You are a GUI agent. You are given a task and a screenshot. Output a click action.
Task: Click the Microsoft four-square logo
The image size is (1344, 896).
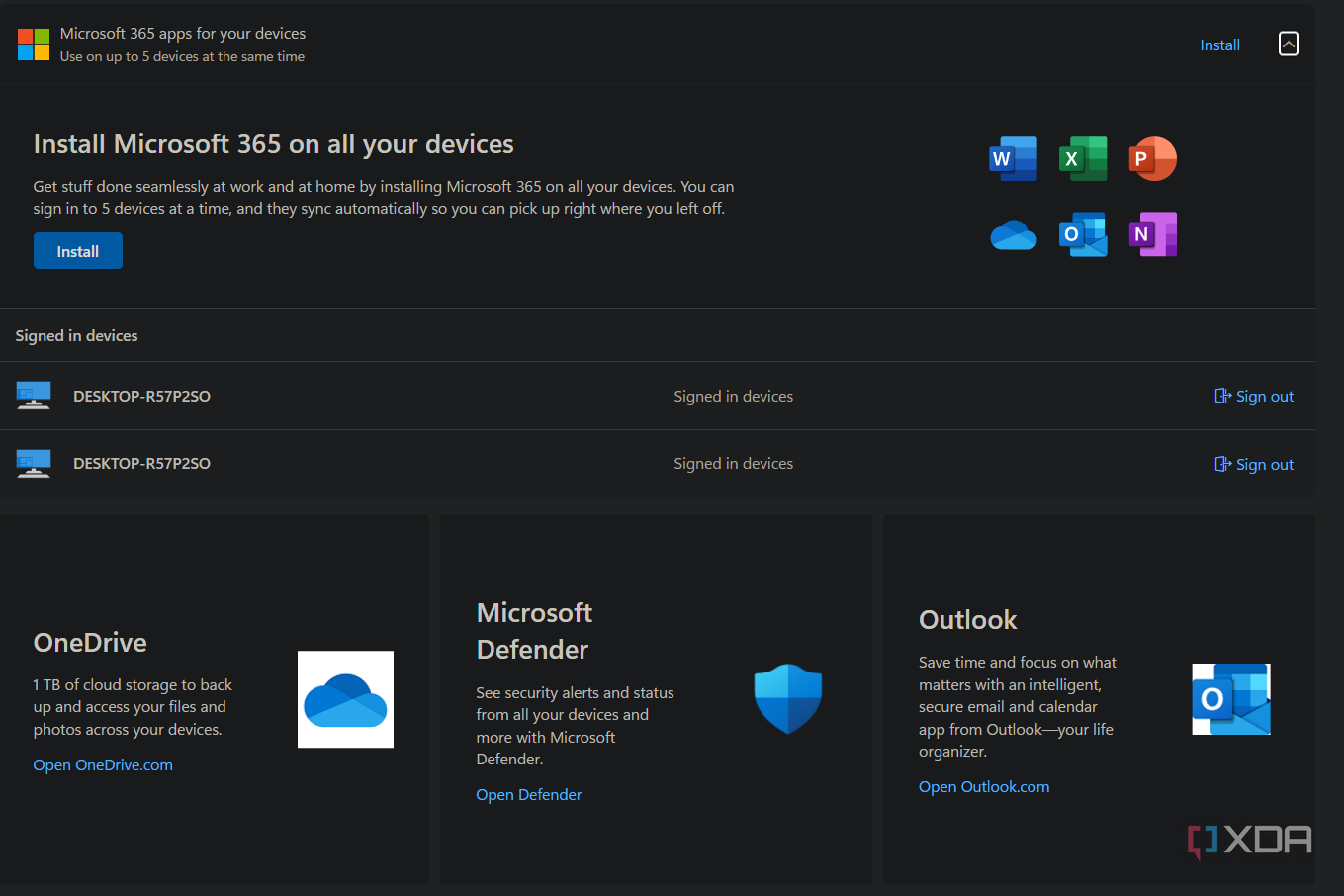pyautogui.click(x=34, y=45)
